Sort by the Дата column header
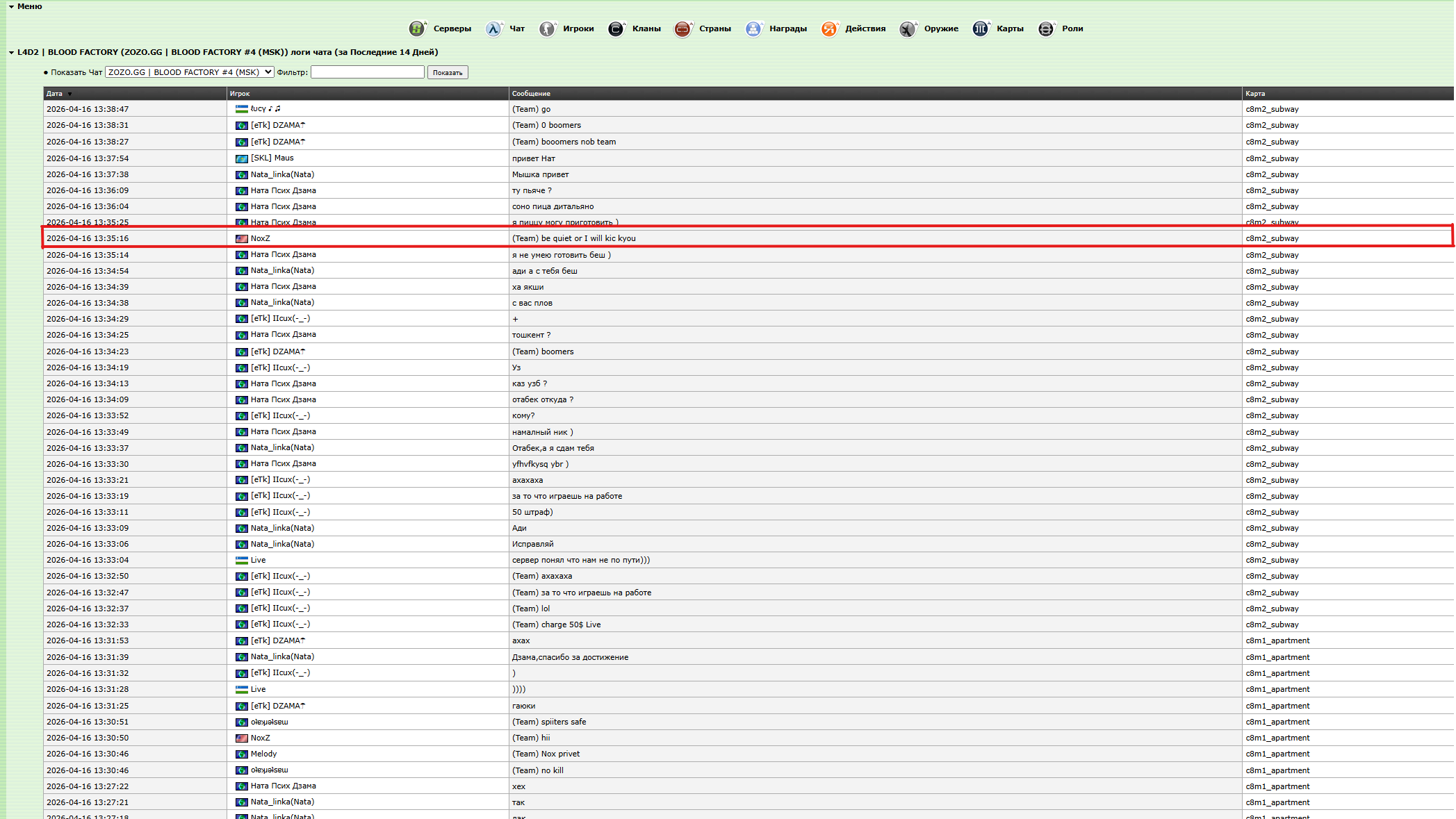 (x=54, y=94)
